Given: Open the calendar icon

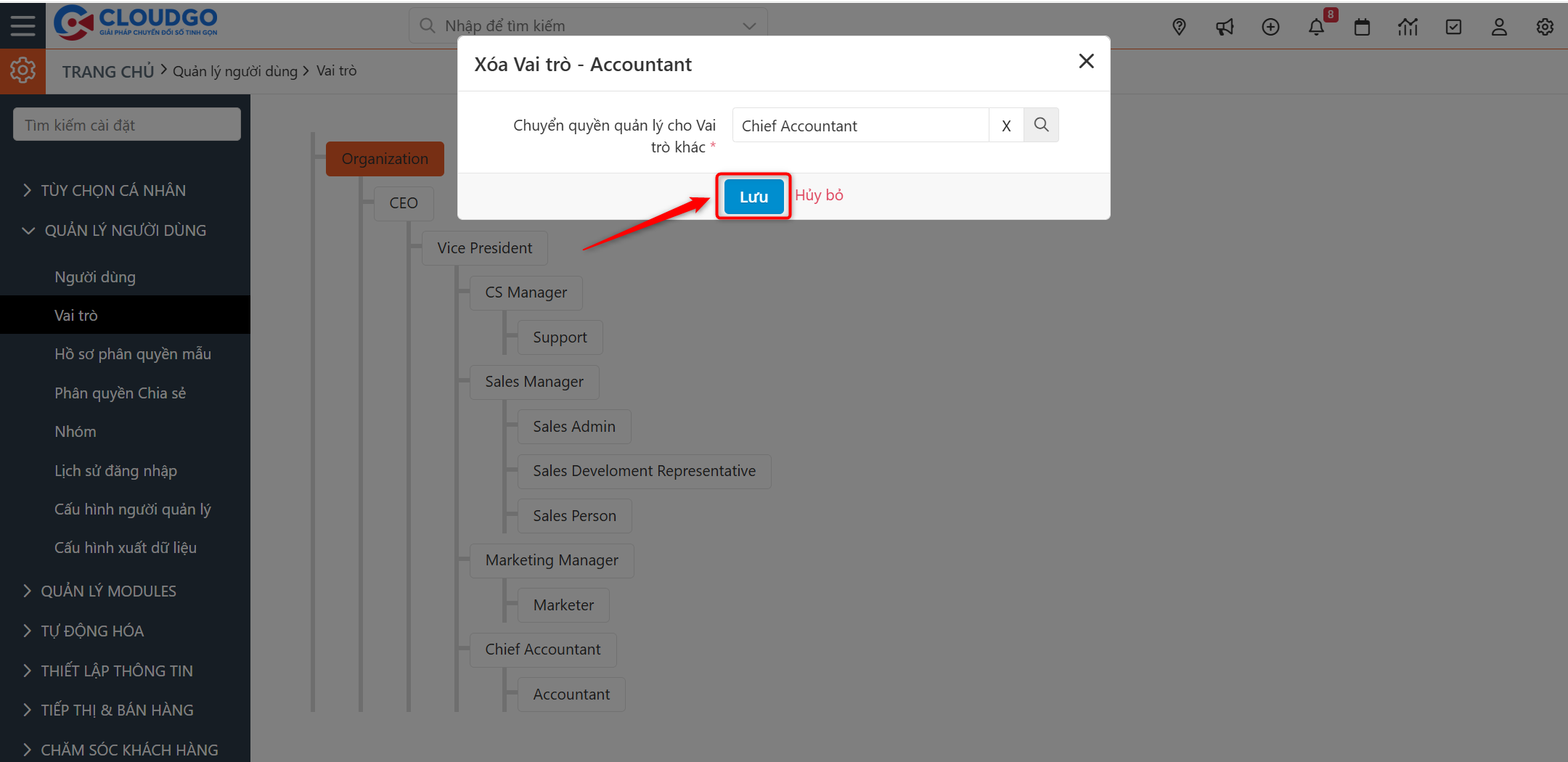Looking at the screenshot, I should coord(1362,26).
